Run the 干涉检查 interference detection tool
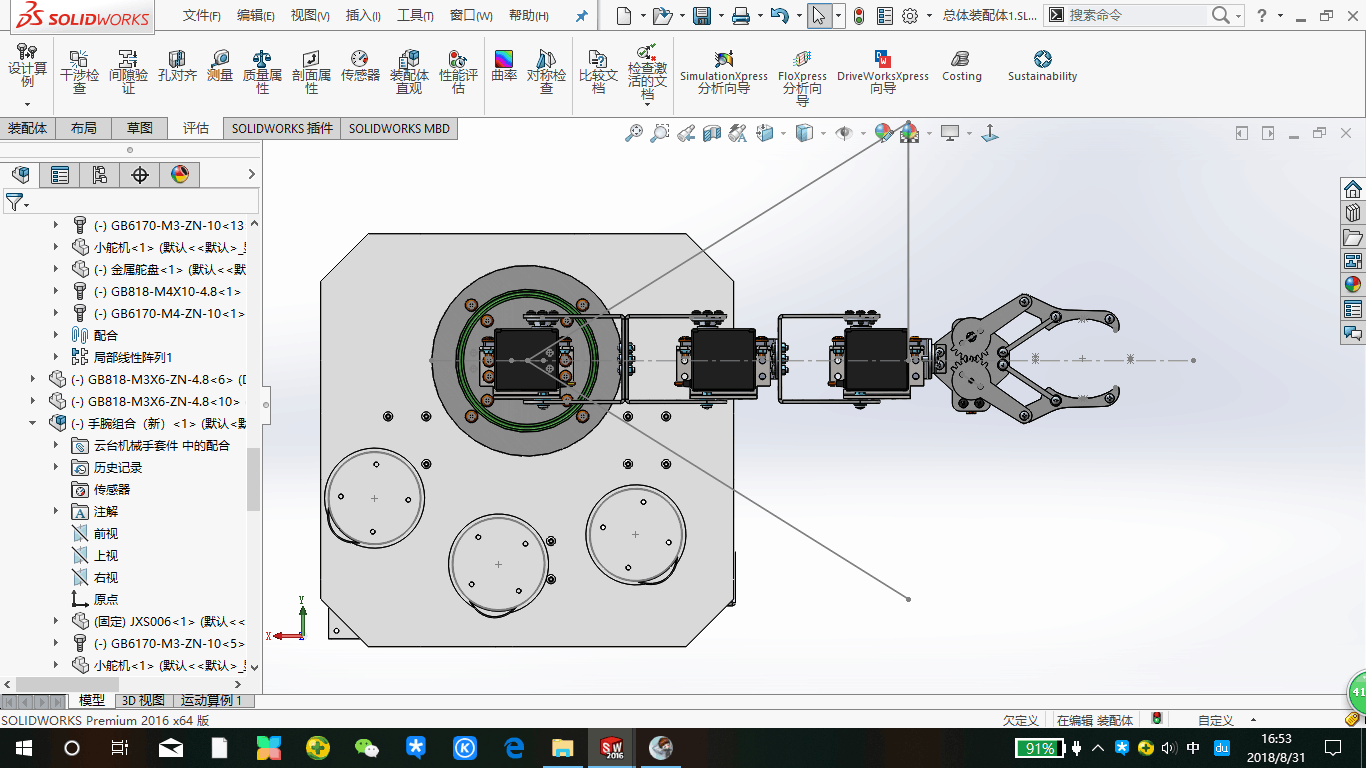Image resolution: width=1366 pixels, height=768 pixels. 80,72
